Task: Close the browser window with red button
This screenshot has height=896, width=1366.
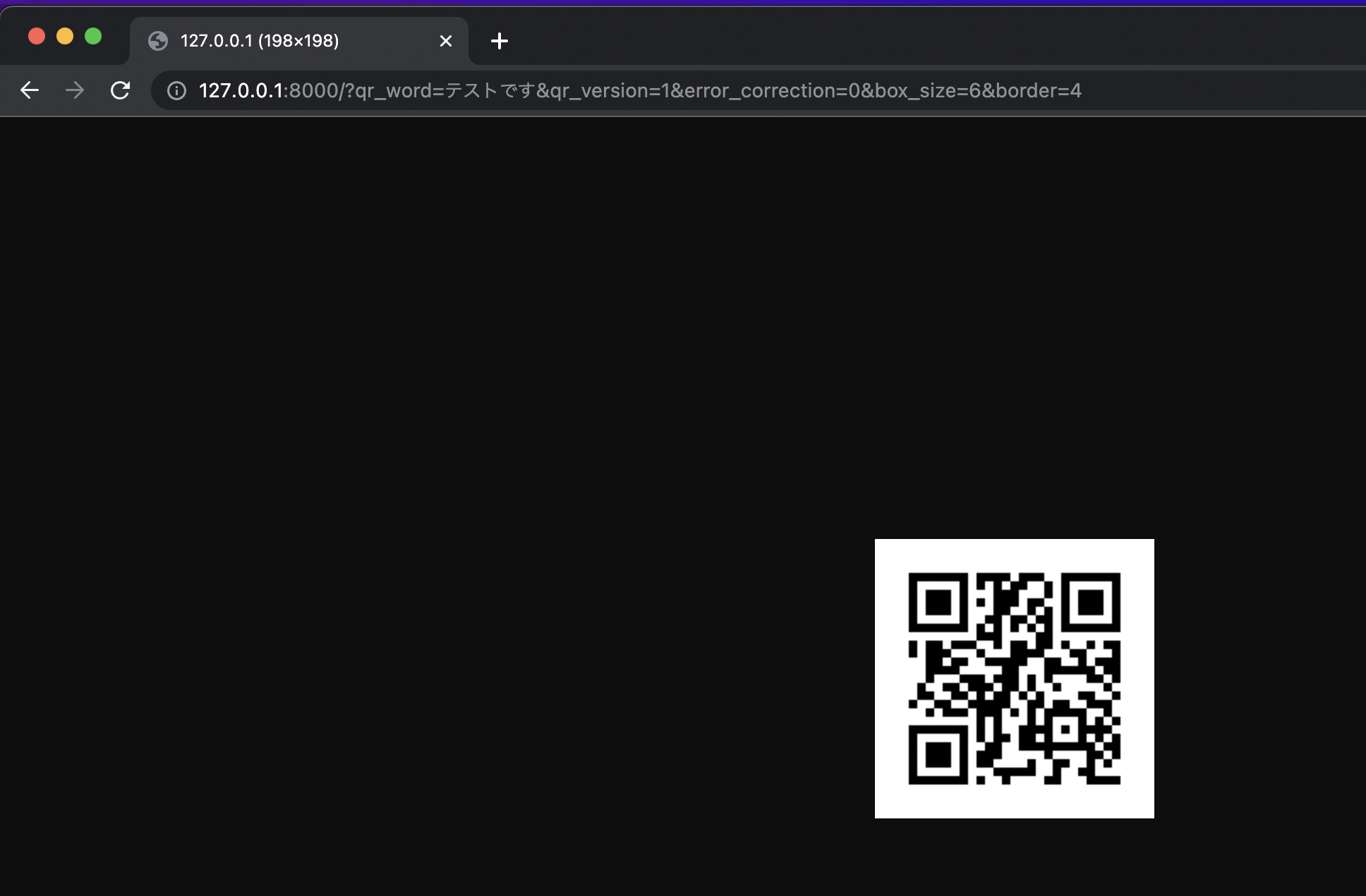Action: coord(37,36)
